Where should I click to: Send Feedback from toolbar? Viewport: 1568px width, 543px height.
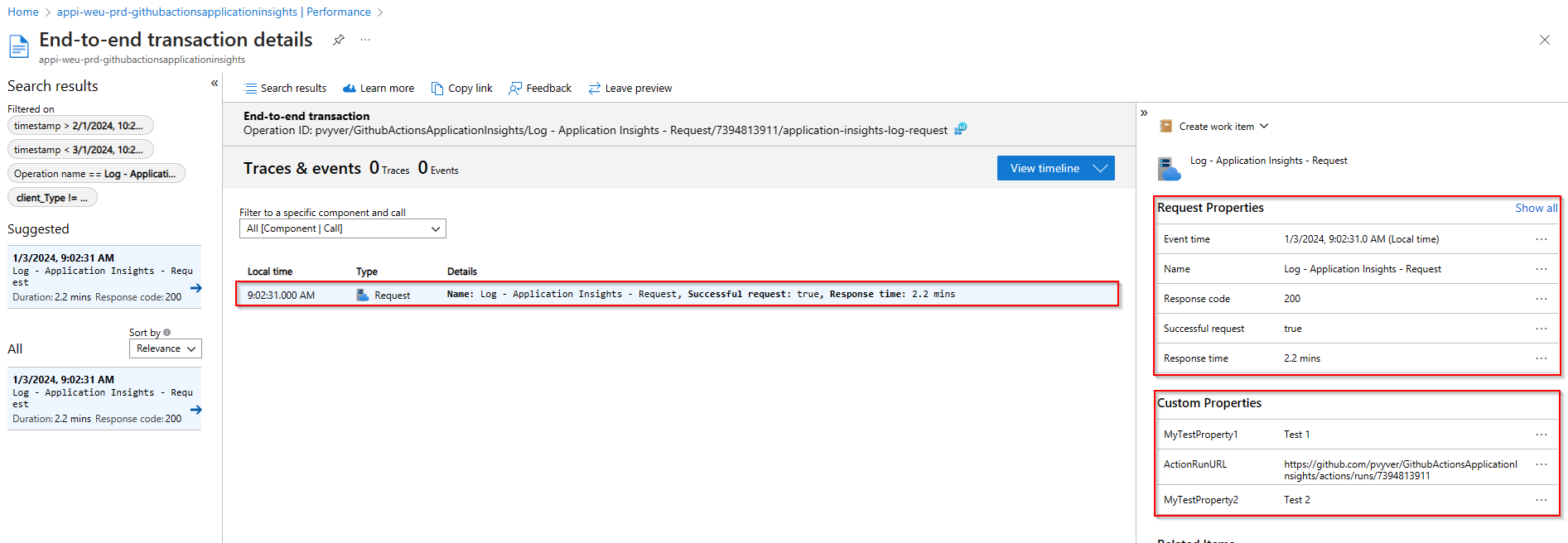pos(540,89)
